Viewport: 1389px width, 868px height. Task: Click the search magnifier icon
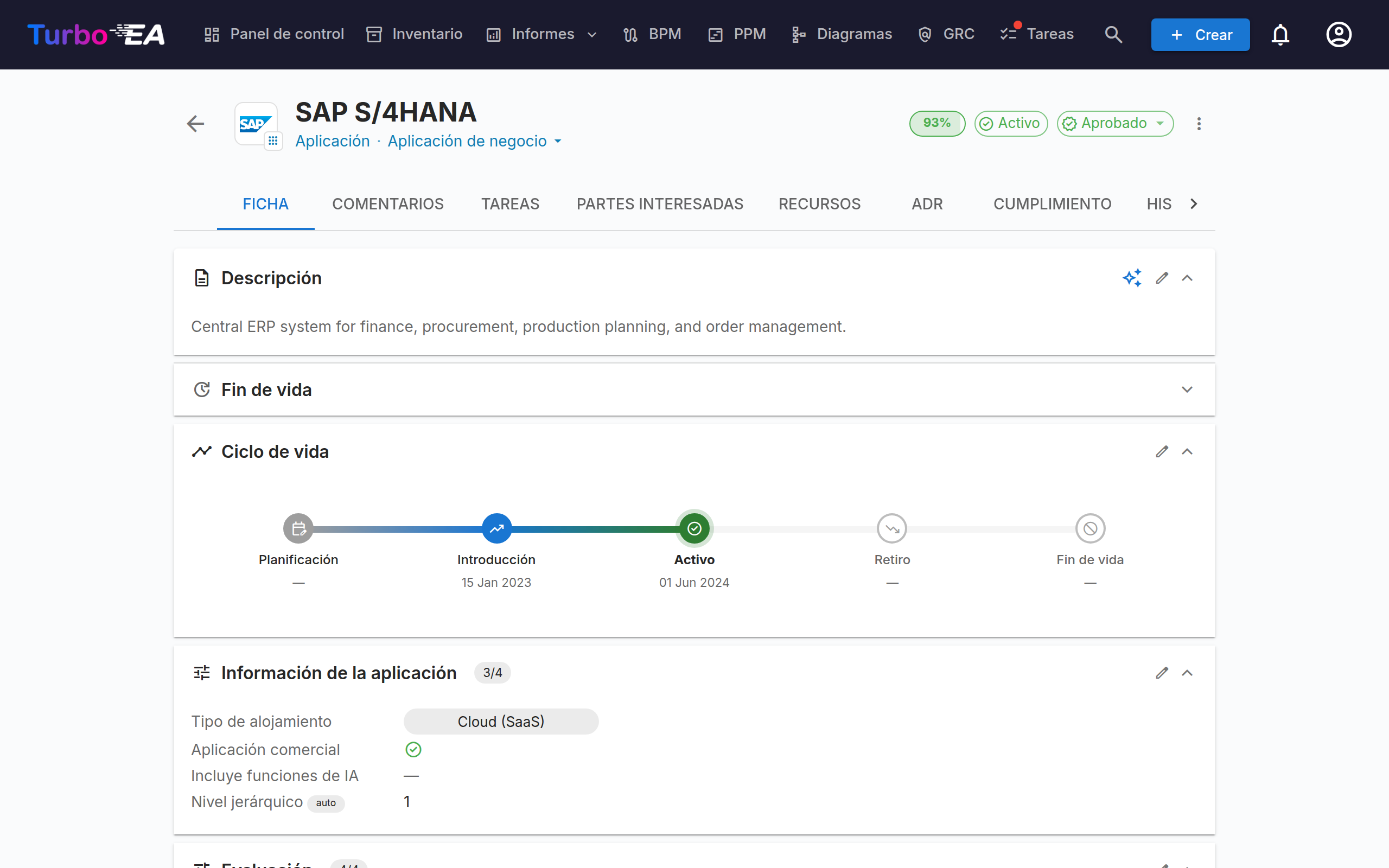coord(1113,34)
